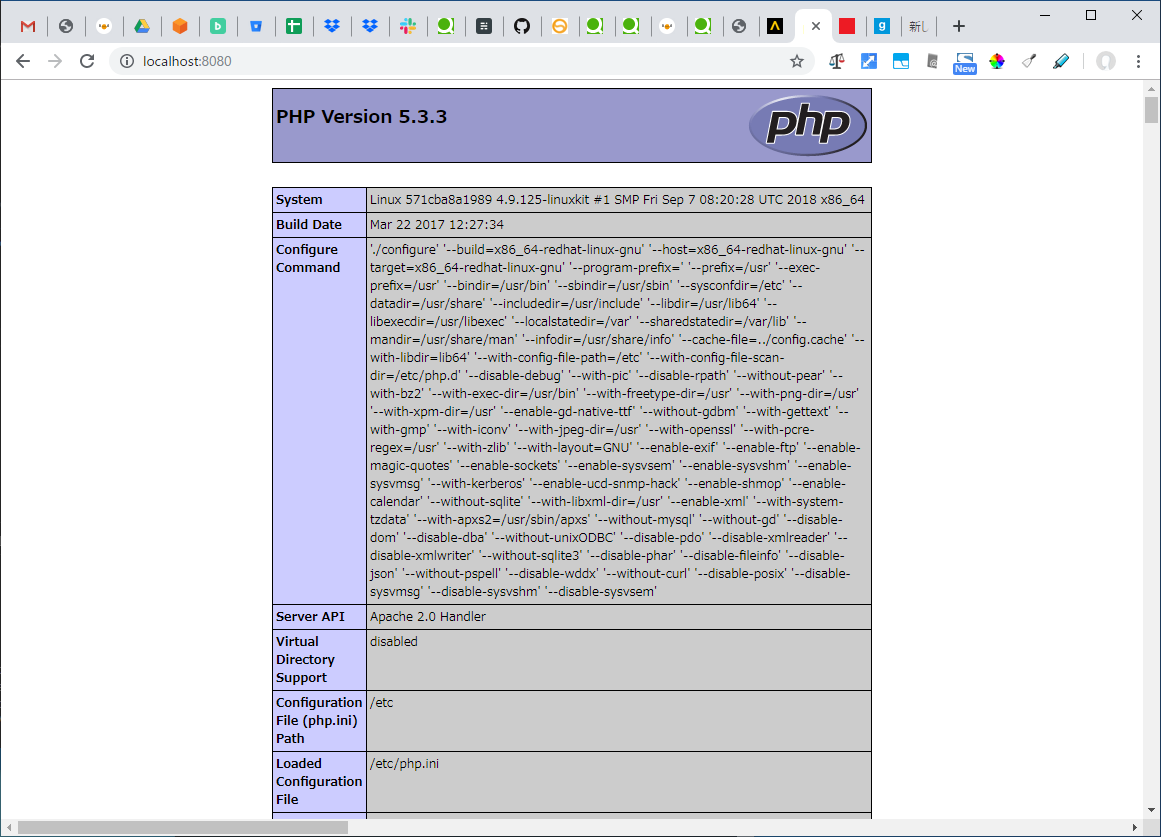Image resolution: width=1161 pixels, height=837 pixels.
Task: Click the 'Virtual Directory Support' label
Action: 305,660
